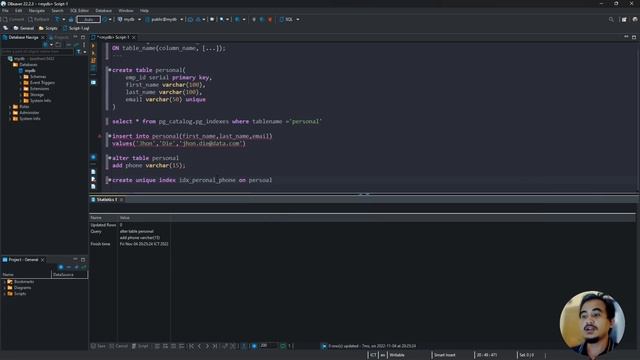Screen dimensions: 640x360
Task: Click the show output panel gutter icon
Action: point(93,82)
